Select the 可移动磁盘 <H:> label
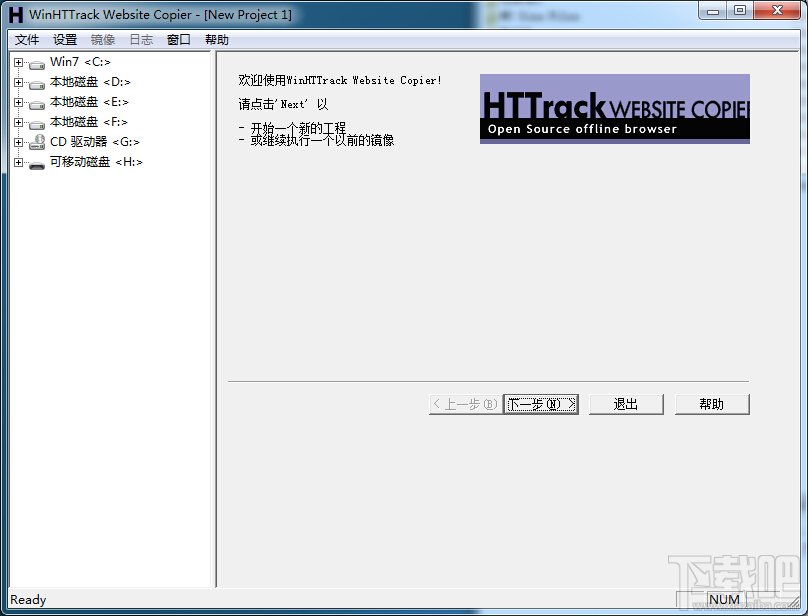Viewport: 808px width, 616px height. pos(96,162)
